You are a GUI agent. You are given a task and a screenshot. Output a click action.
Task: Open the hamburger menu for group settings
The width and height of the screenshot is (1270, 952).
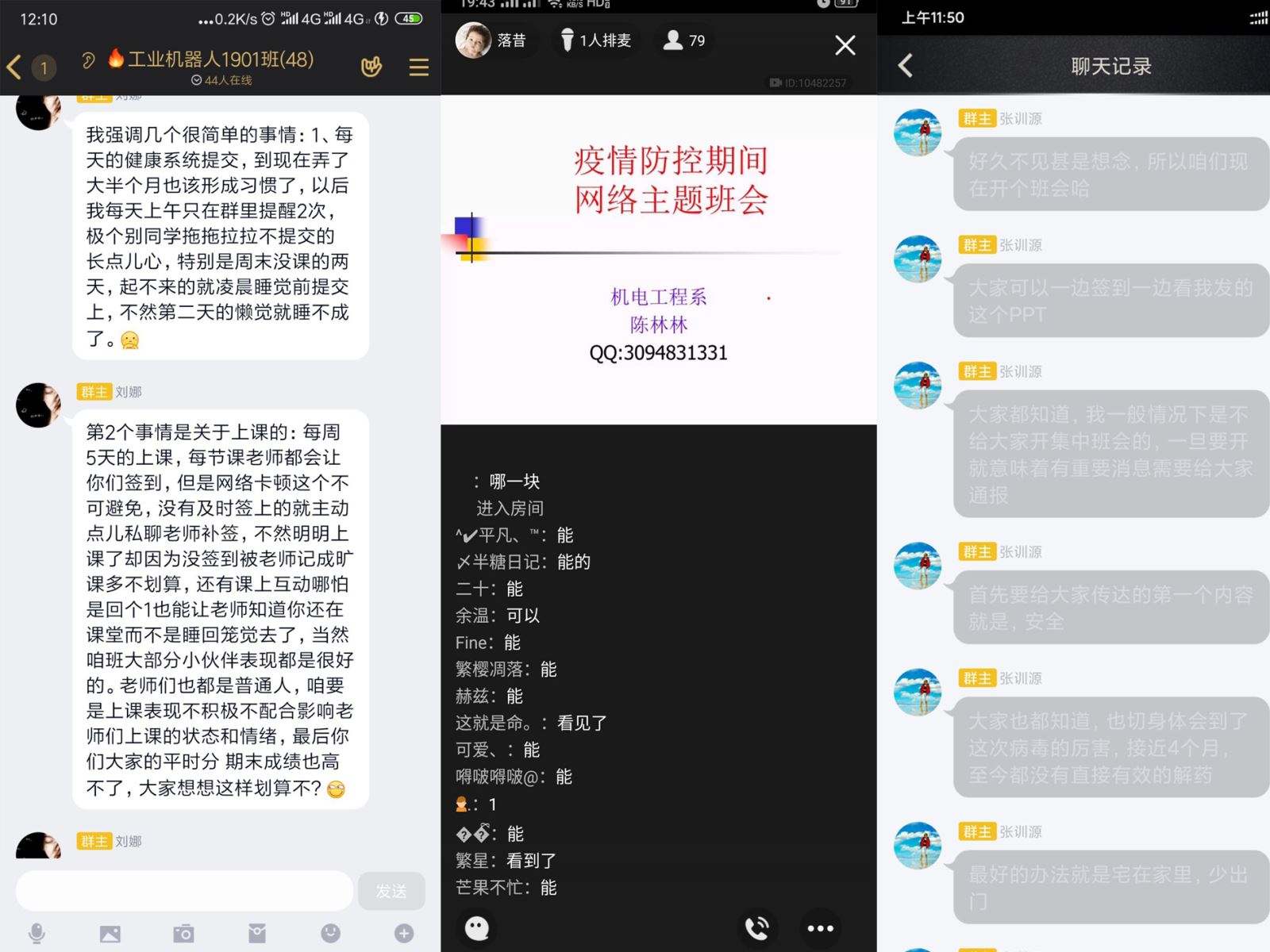coord(418,67)
